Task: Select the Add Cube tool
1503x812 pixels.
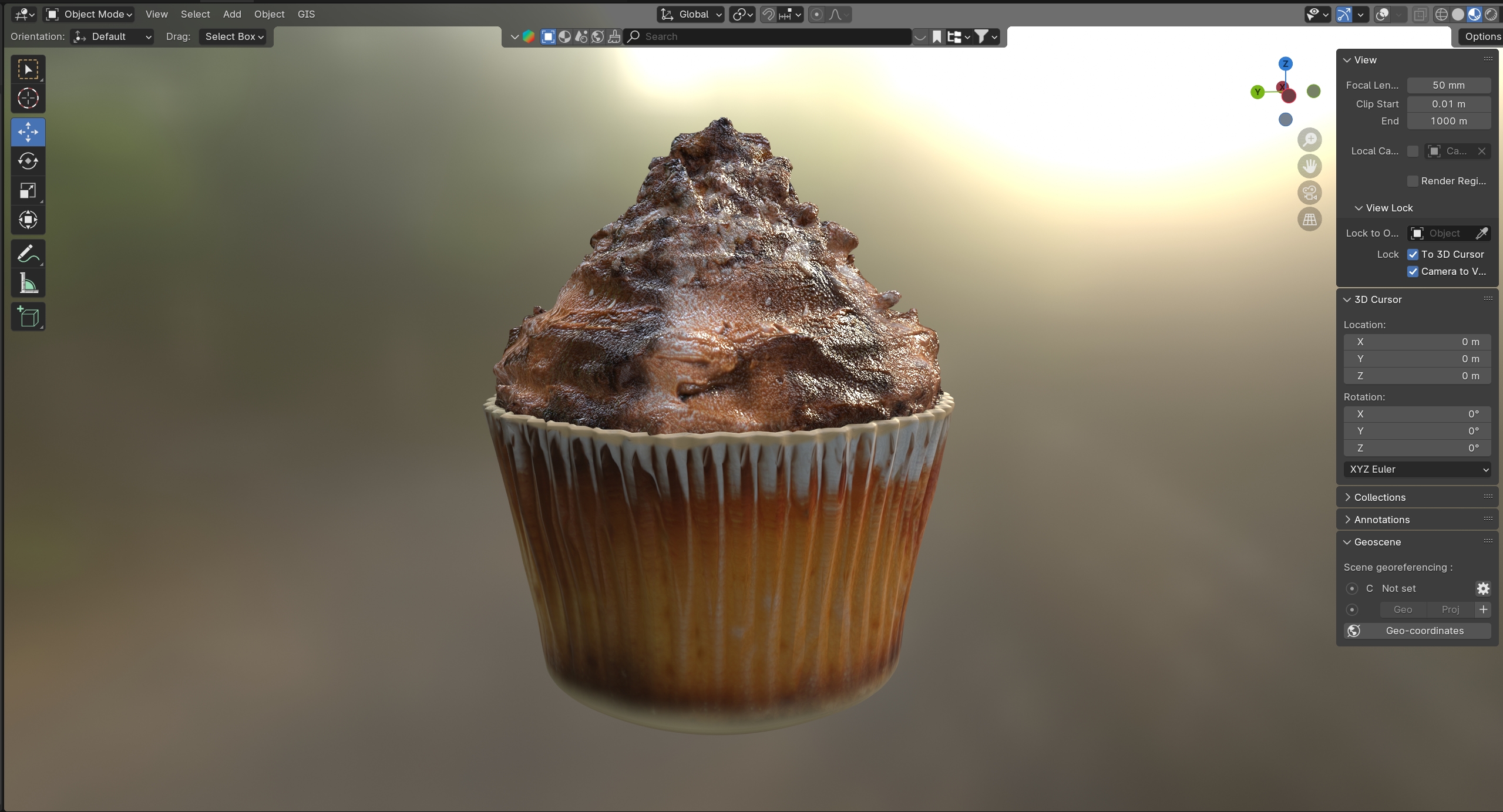Action: click(x=28, y=317)
